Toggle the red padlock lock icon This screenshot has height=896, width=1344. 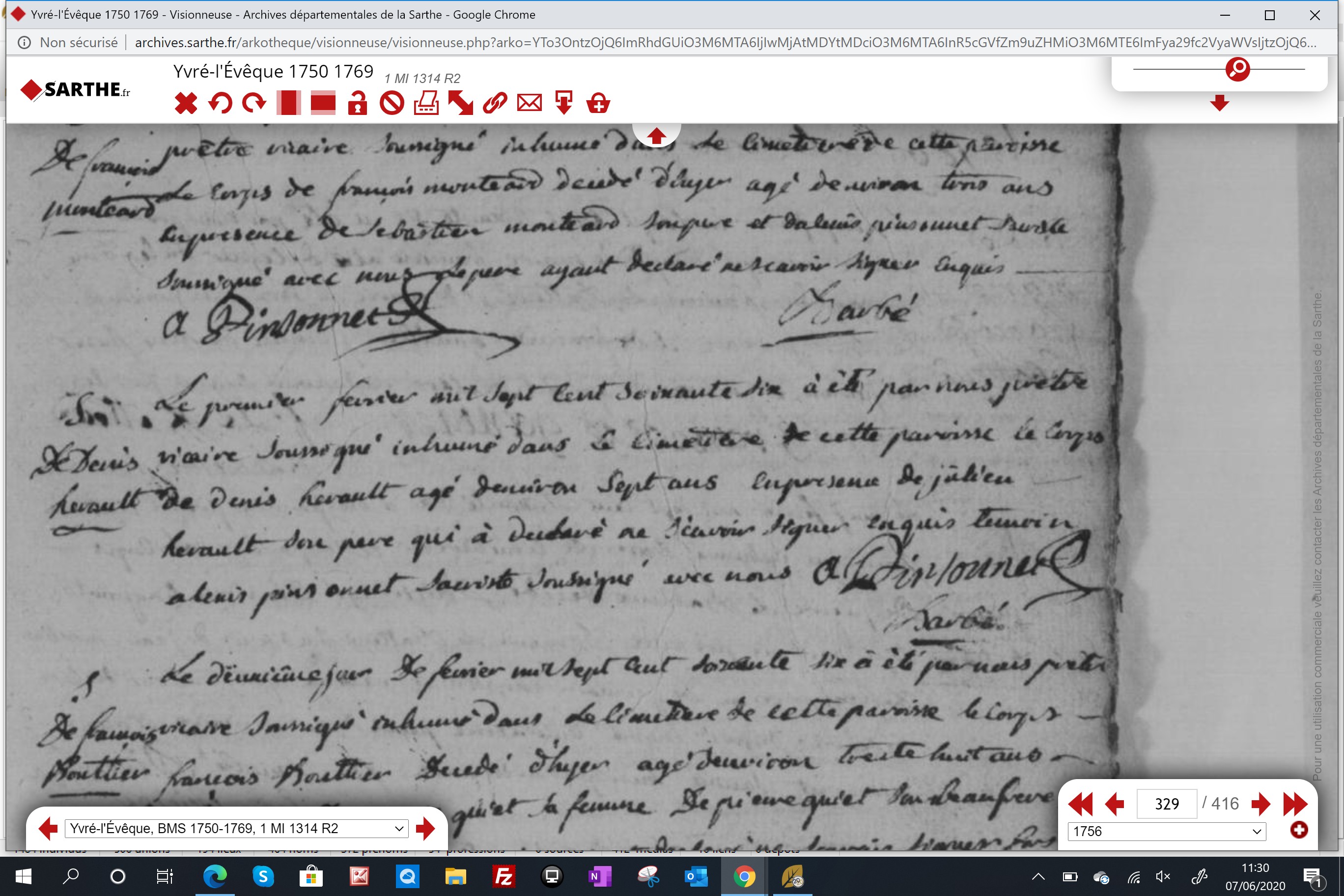(x=357, y=104)
